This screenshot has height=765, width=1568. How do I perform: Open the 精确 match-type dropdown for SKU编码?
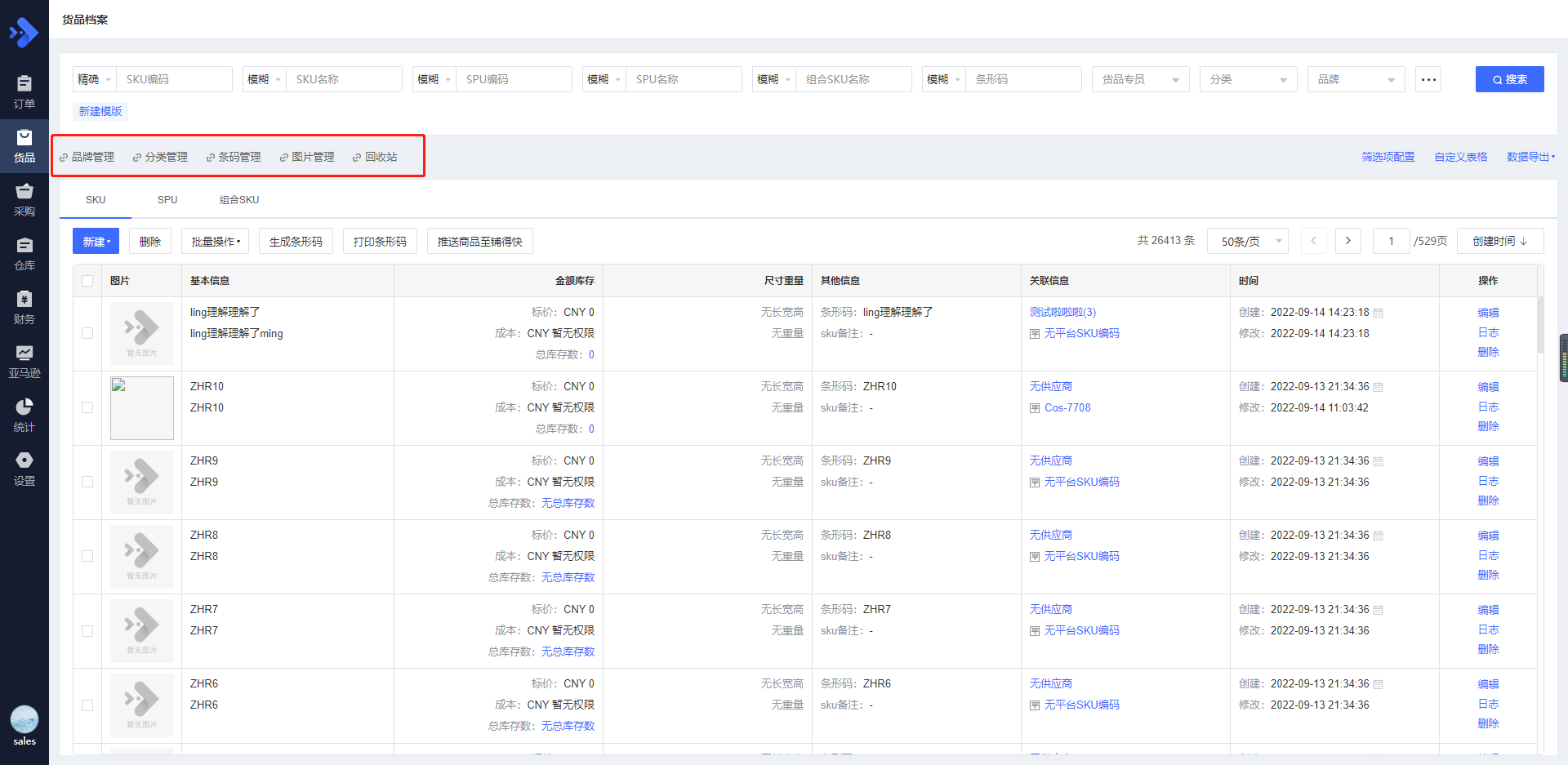click(95, 79)
